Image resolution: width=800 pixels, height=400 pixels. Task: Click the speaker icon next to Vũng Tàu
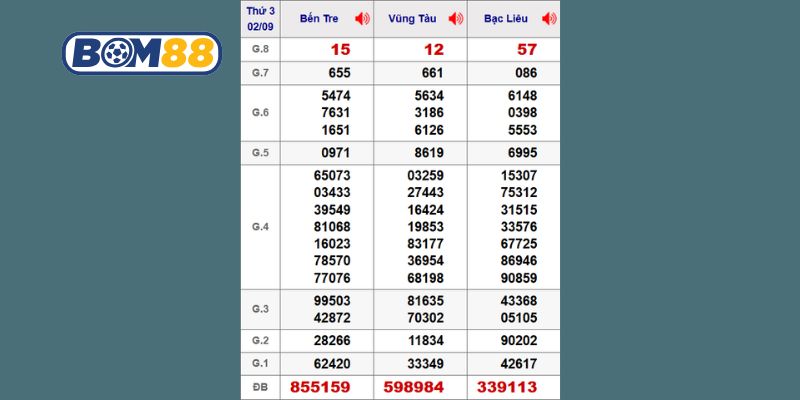click(456, 19)
